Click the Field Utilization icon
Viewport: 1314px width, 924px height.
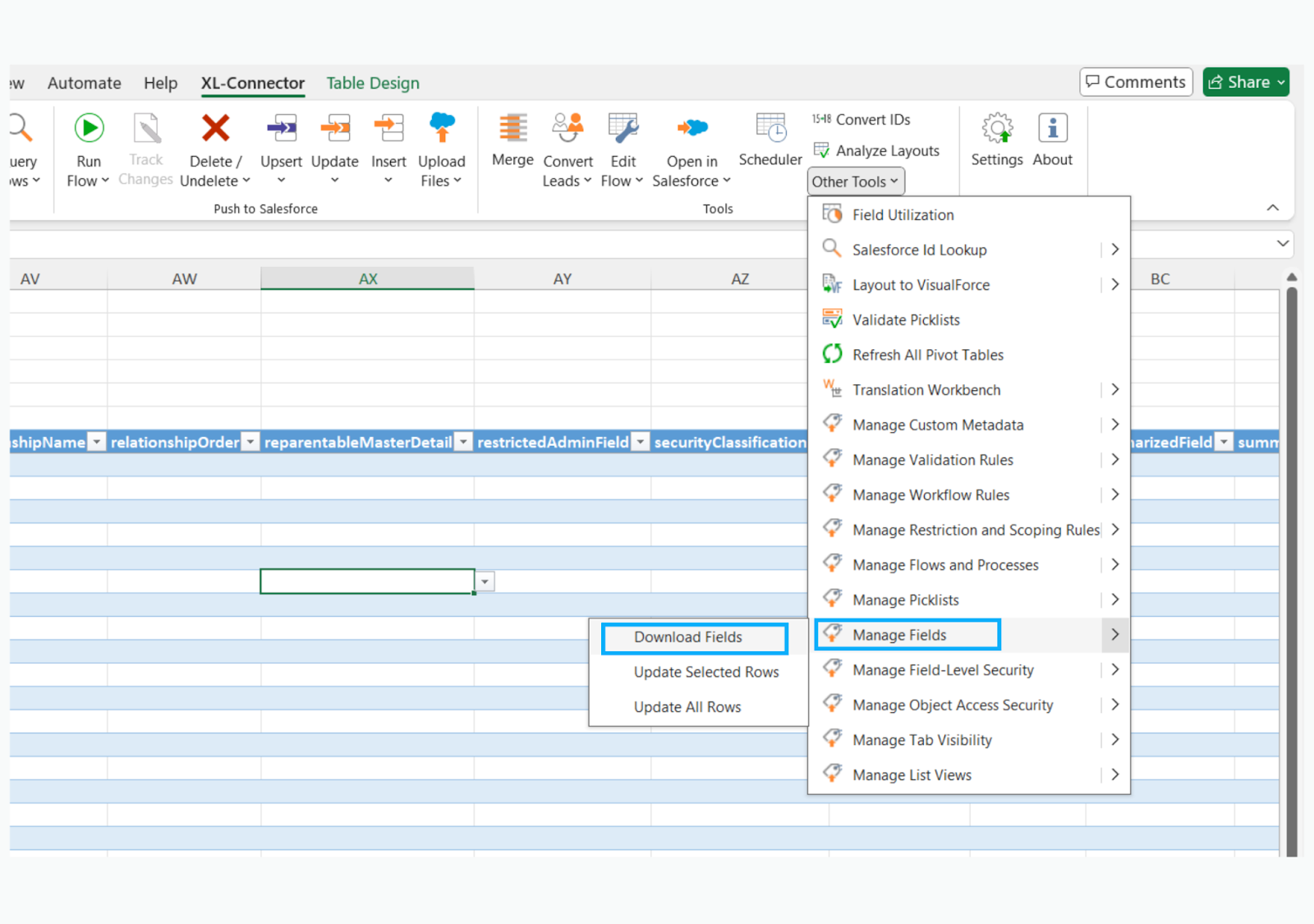832,214
